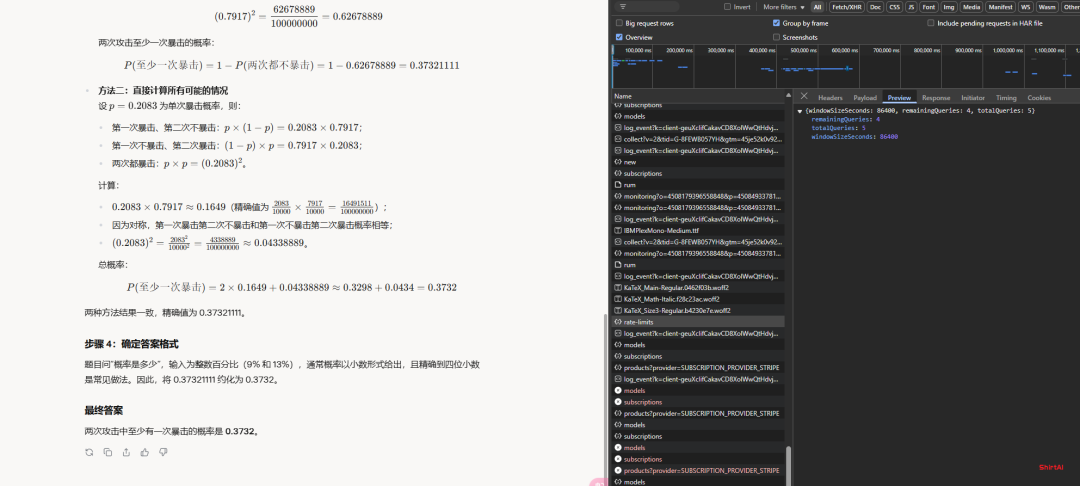The height and width of the screenshot is (486, 1080).
Task: Uncheck the Group by frame checkbox
Action: click(x=777, y=22)
